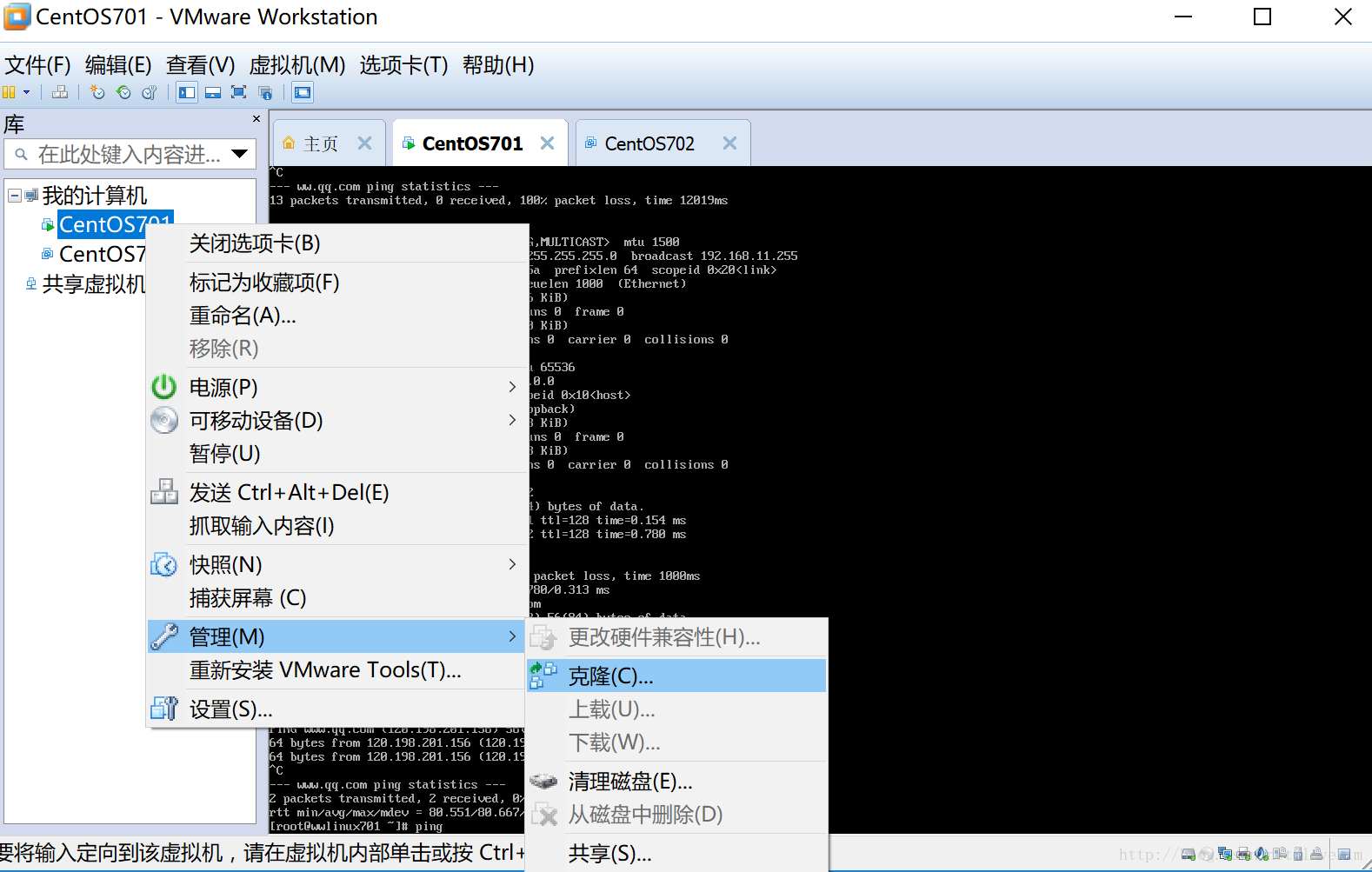Click the message log icon in status bar
Image resolution: width=1372 pixels, height=872 pixels.
(1344, 854)
